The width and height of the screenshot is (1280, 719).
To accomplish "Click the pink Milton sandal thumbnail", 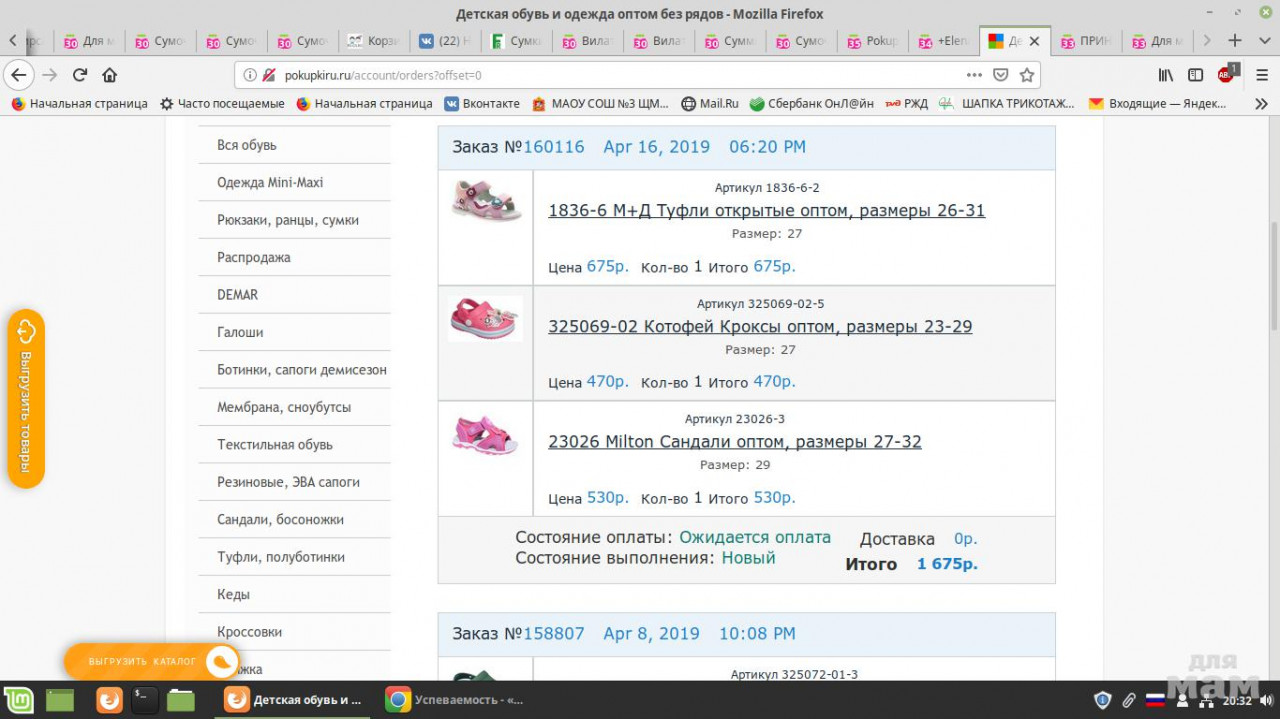I will (x=485, y=436).
